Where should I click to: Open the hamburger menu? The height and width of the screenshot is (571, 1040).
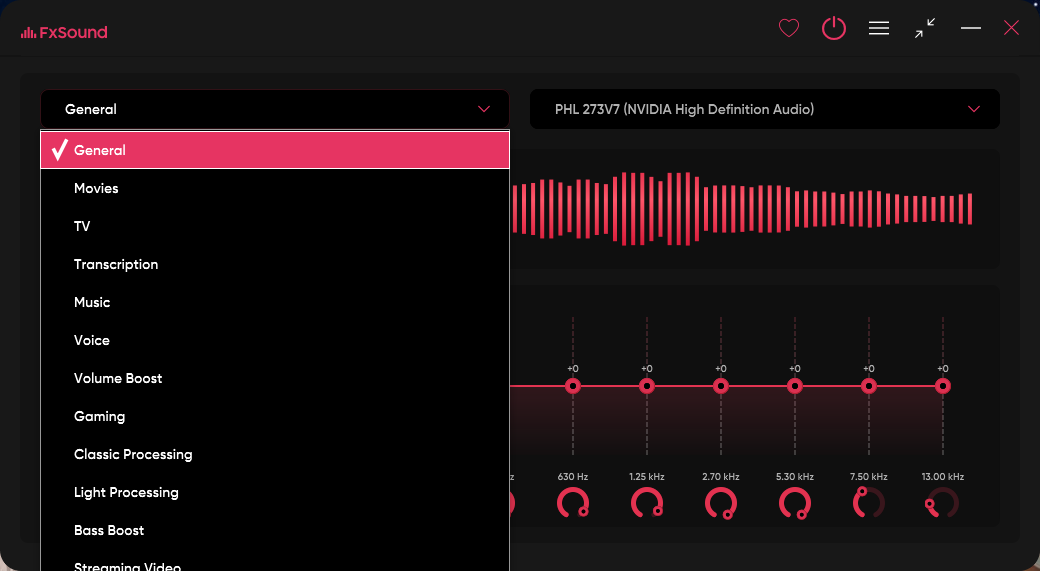pos(879,29)
